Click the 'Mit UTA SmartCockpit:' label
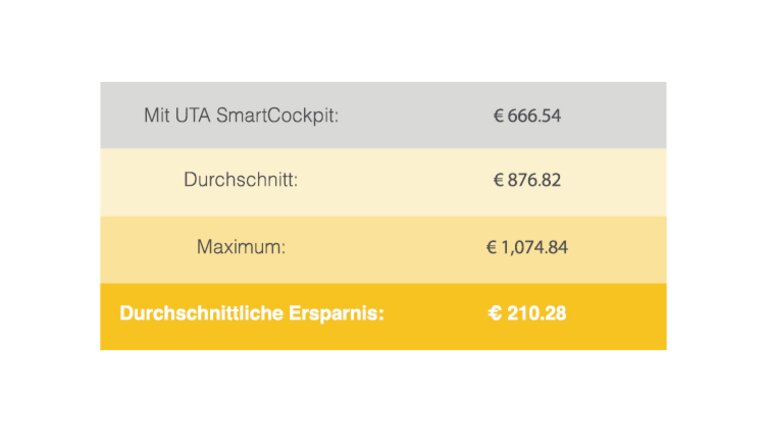This screenshot has width=768, height=432. (x=241, y=116)
